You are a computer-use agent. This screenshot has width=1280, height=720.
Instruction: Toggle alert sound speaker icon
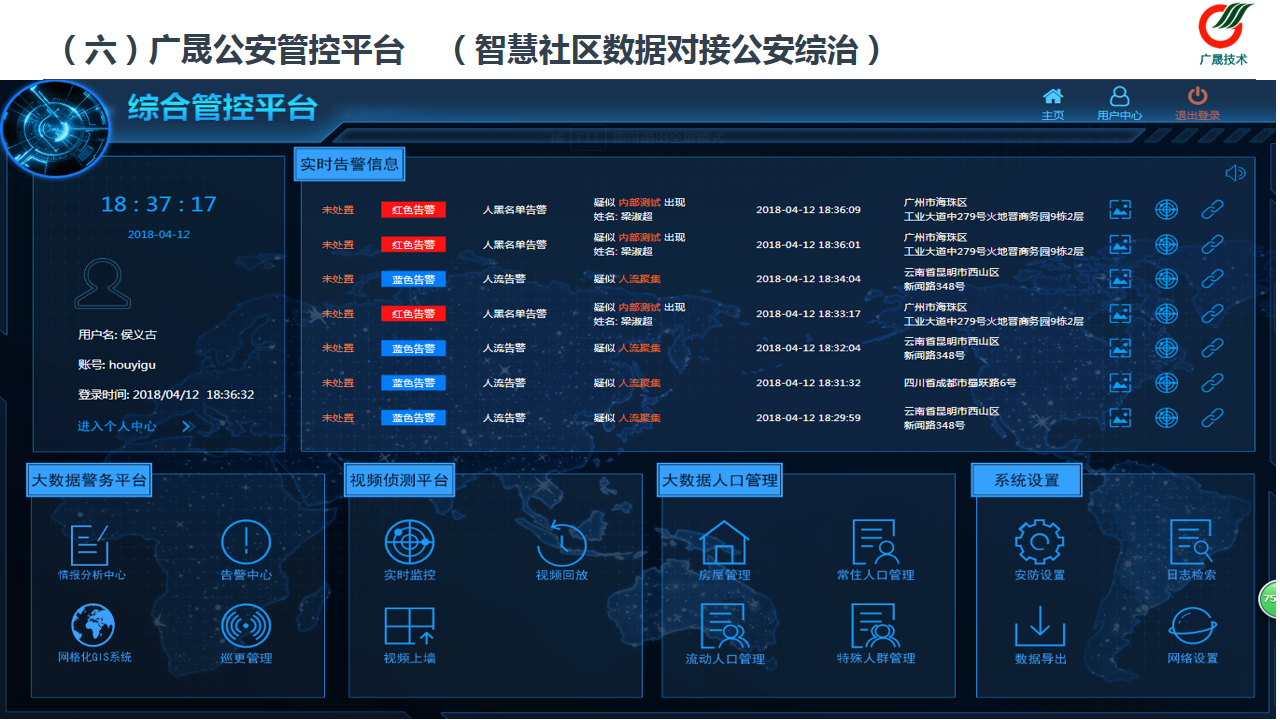1235,173
